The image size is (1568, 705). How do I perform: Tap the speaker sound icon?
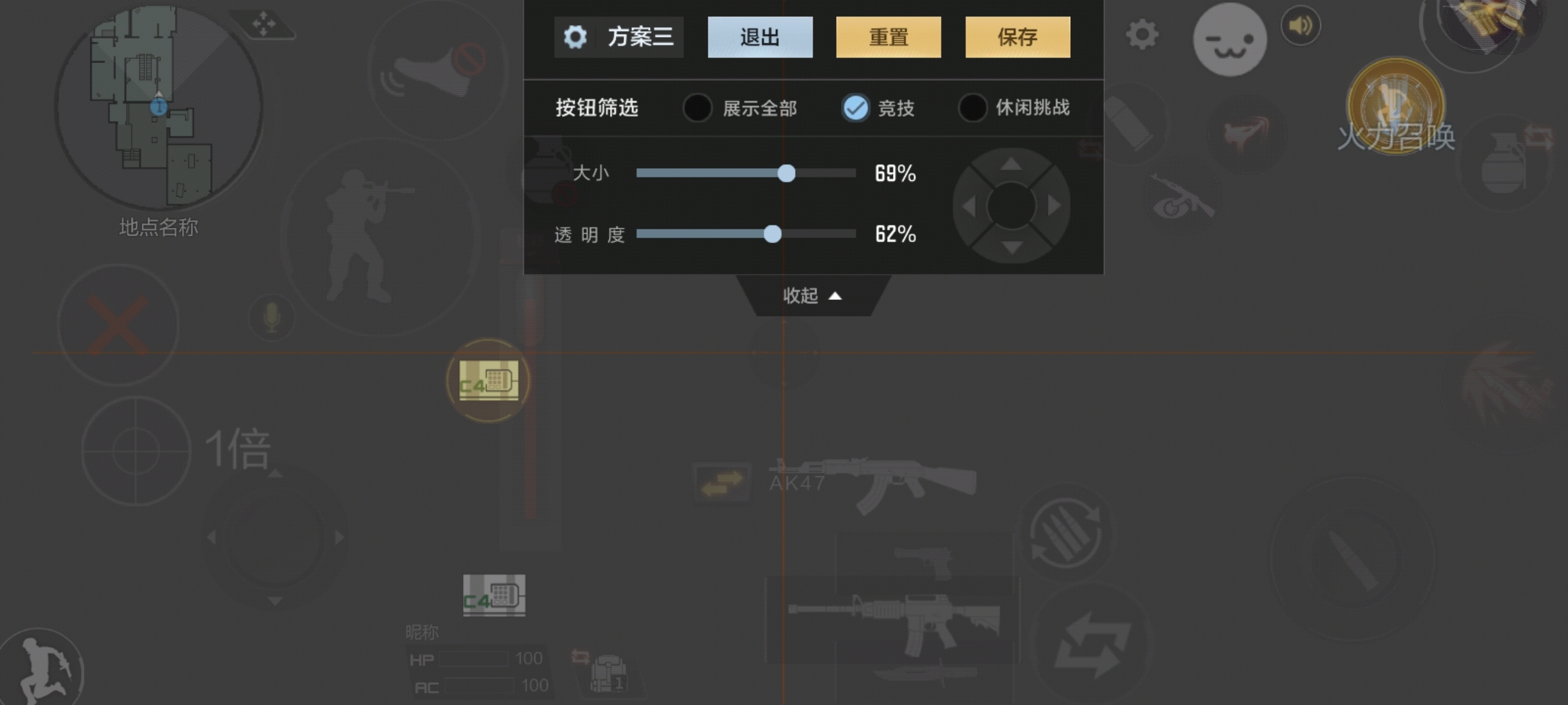coord(1300,25)
